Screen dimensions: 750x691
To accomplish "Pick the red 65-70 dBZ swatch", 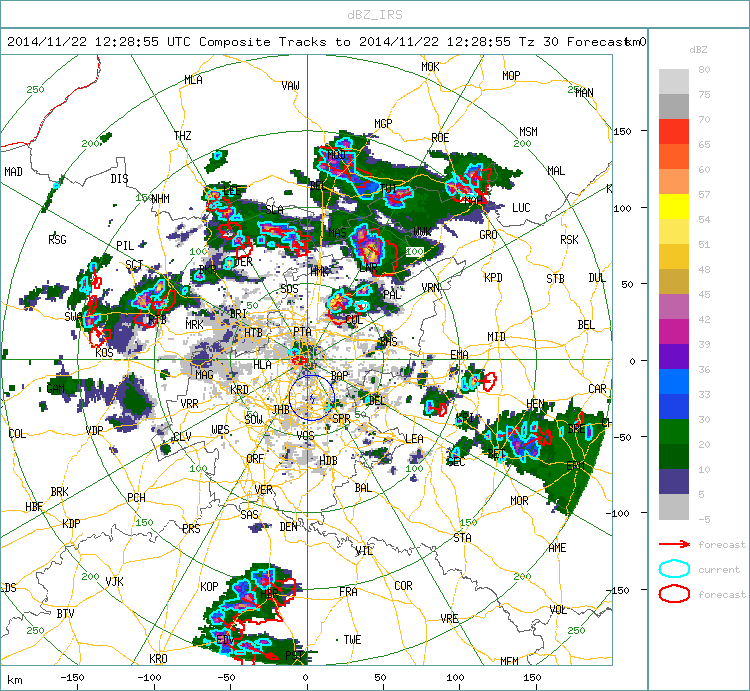I will point(673,132).
